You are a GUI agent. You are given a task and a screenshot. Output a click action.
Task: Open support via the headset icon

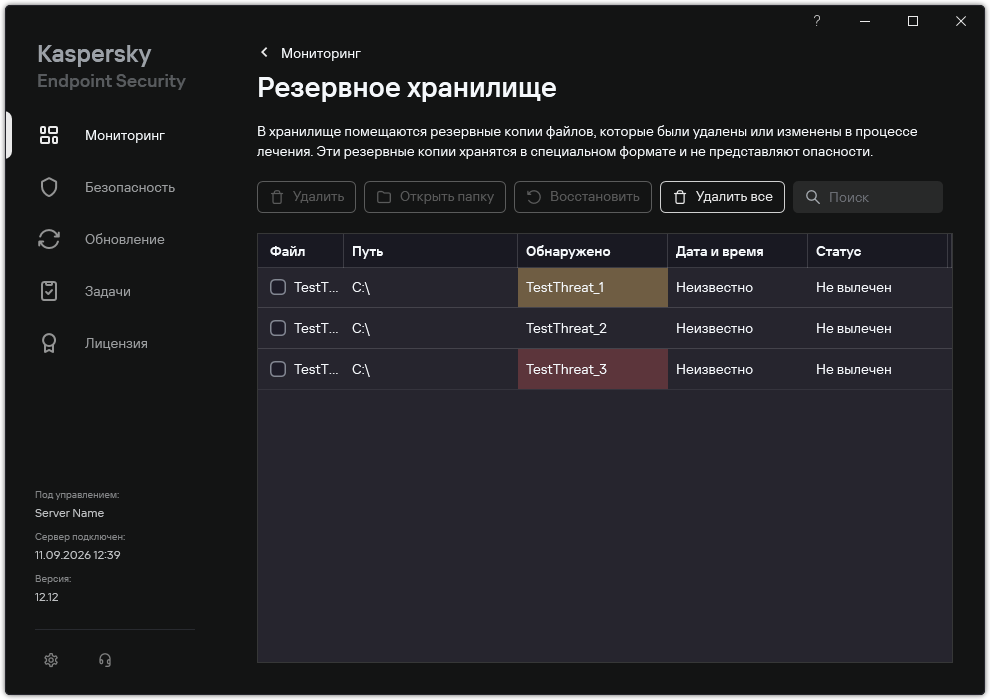pos(105,660)
